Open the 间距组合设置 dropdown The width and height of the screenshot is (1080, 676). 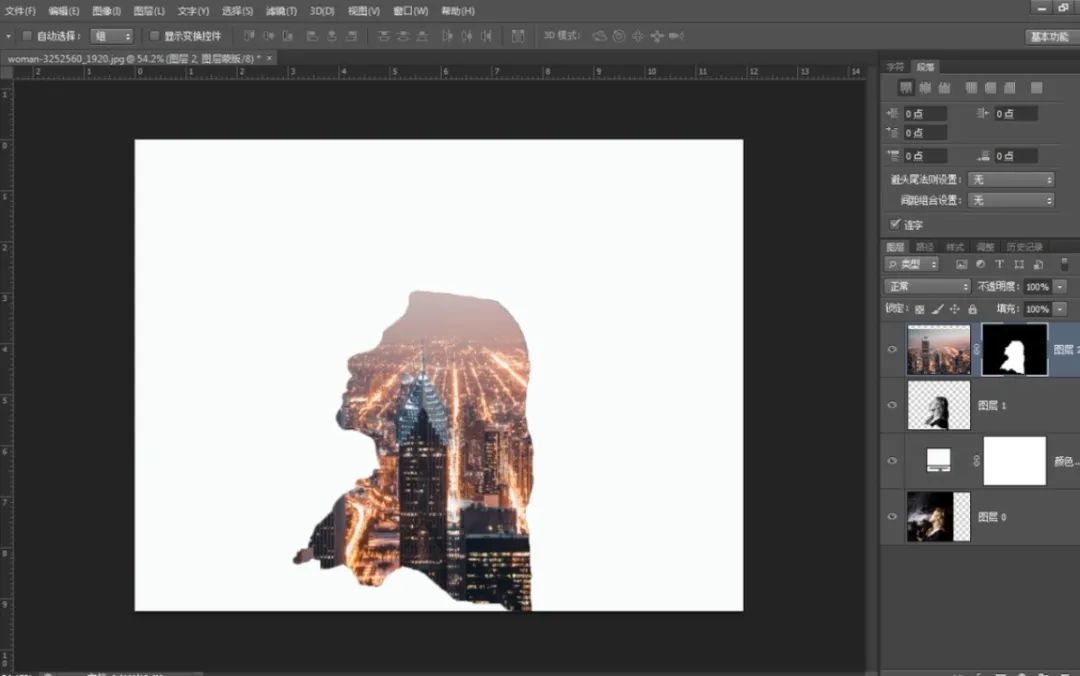(1011, 200)
